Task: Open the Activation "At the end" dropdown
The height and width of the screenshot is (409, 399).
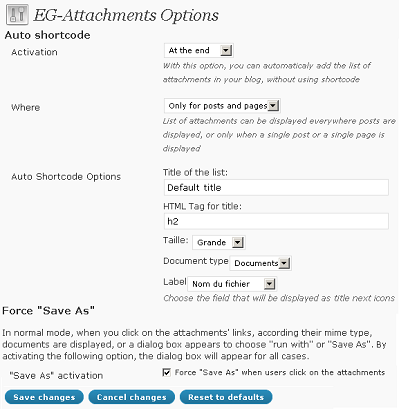Action: (199, 51)
